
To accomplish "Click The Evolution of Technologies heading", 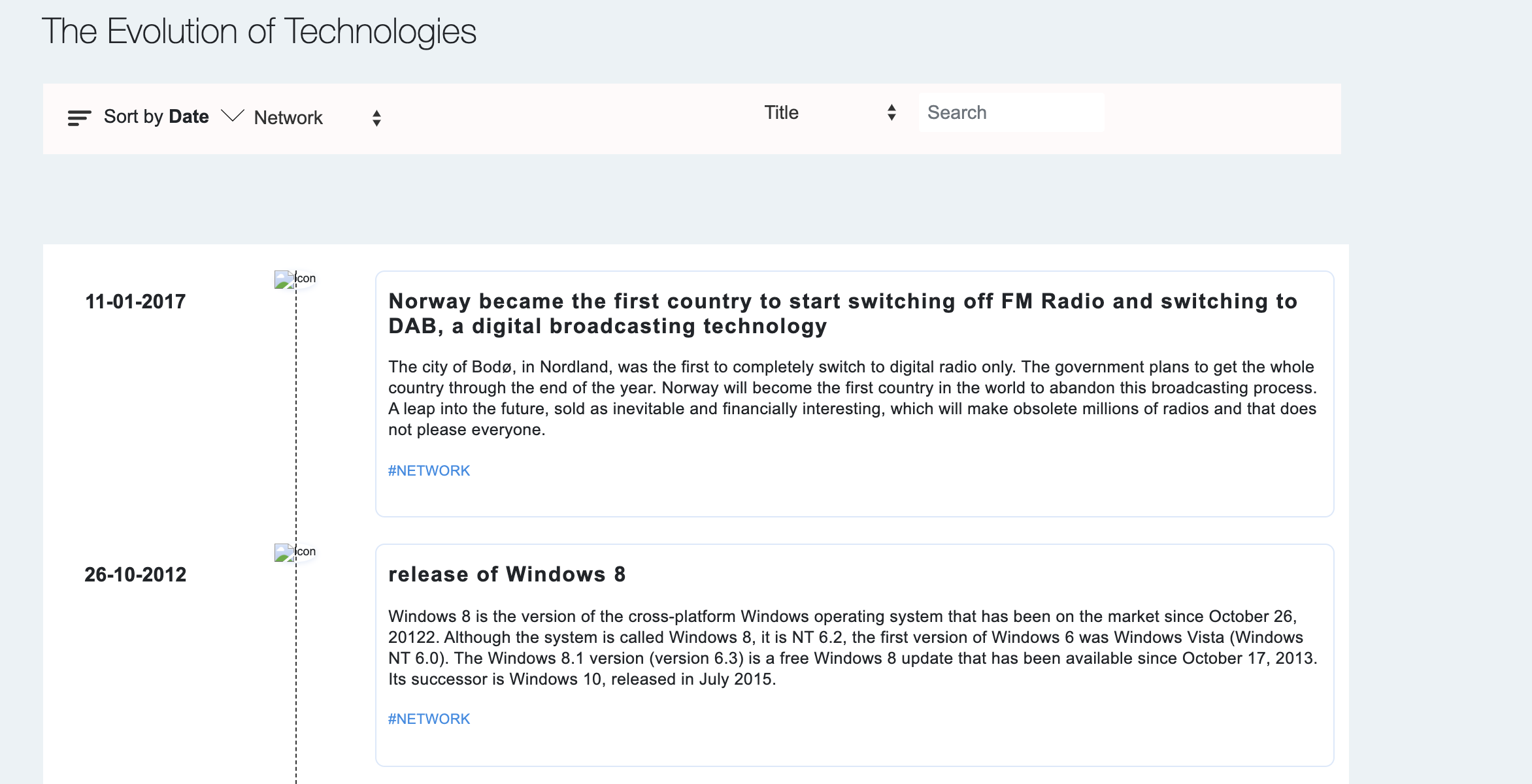I will tap(259, 31).
